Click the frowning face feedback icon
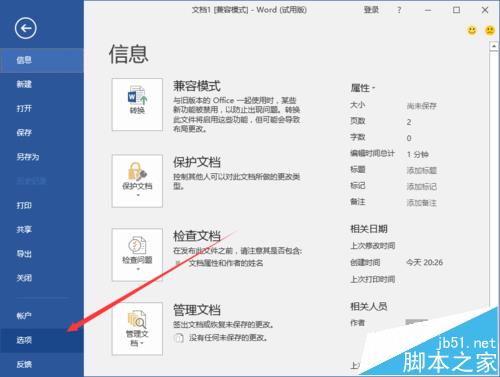The height and width of the screenshot is (377, 500). pos(490,31)
